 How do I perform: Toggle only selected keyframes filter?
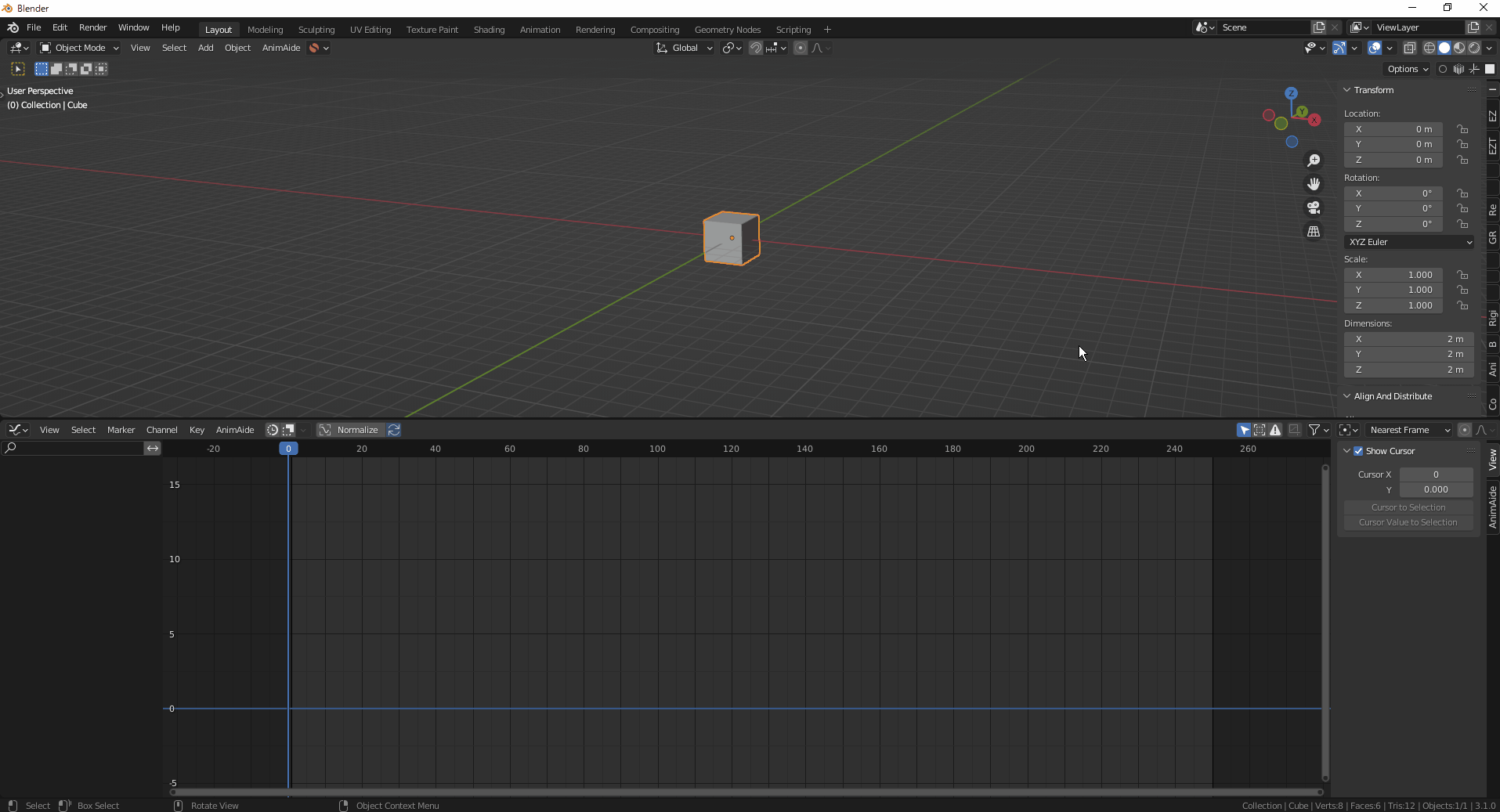point(1245,430)
